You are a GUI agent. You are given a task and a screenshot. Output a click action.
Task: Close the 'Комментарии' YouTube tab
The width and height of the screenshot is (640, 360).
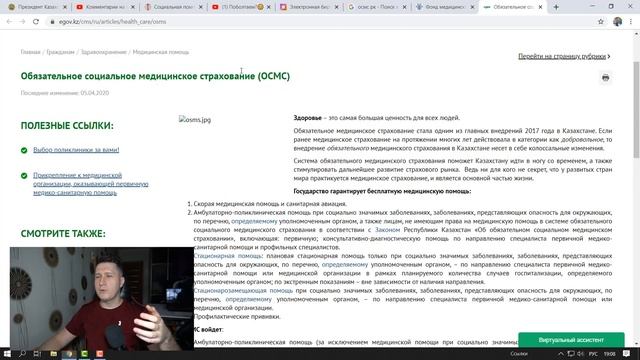click(133, 7)
